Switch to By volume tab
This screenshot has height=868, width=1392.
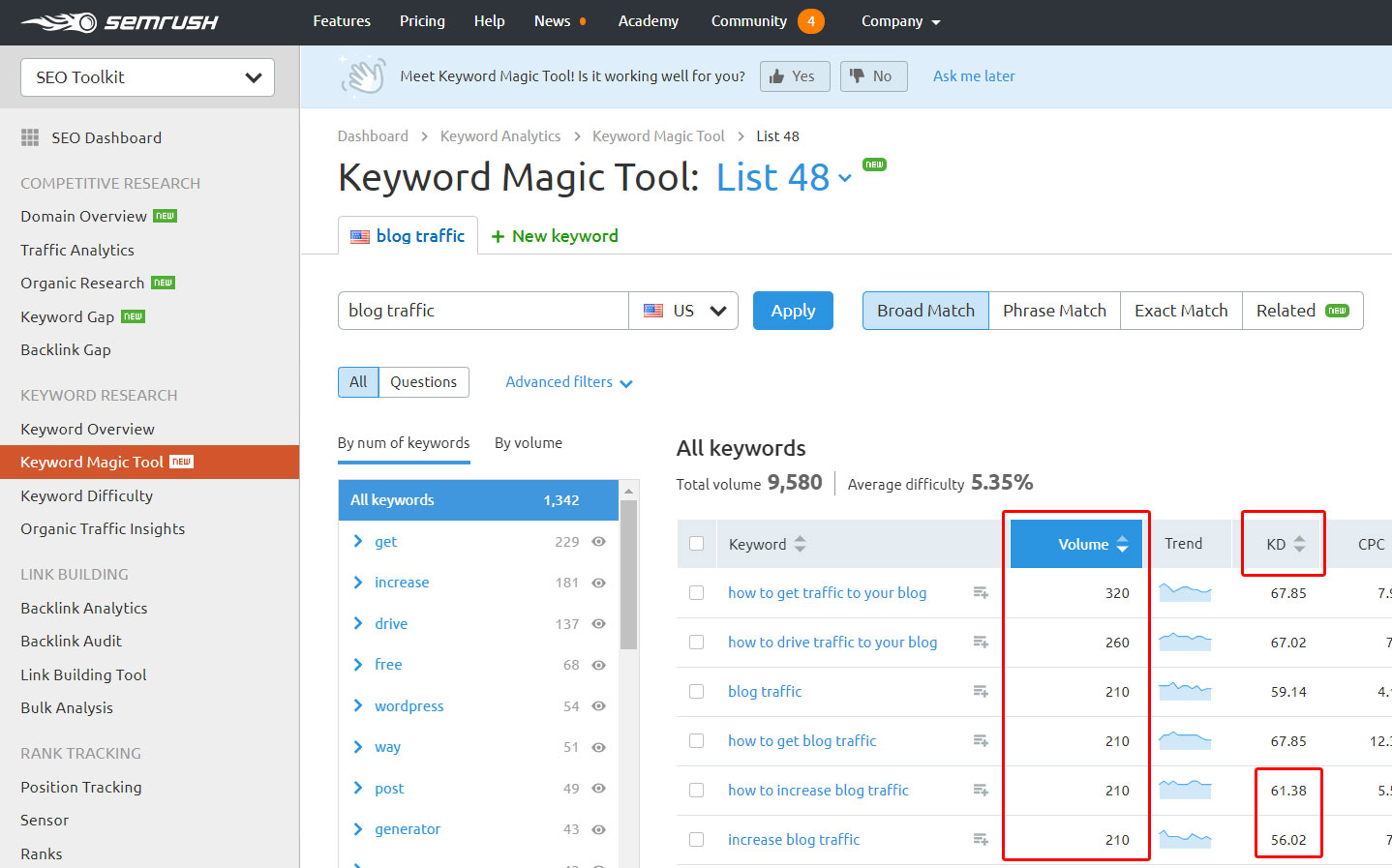(529, 443)
